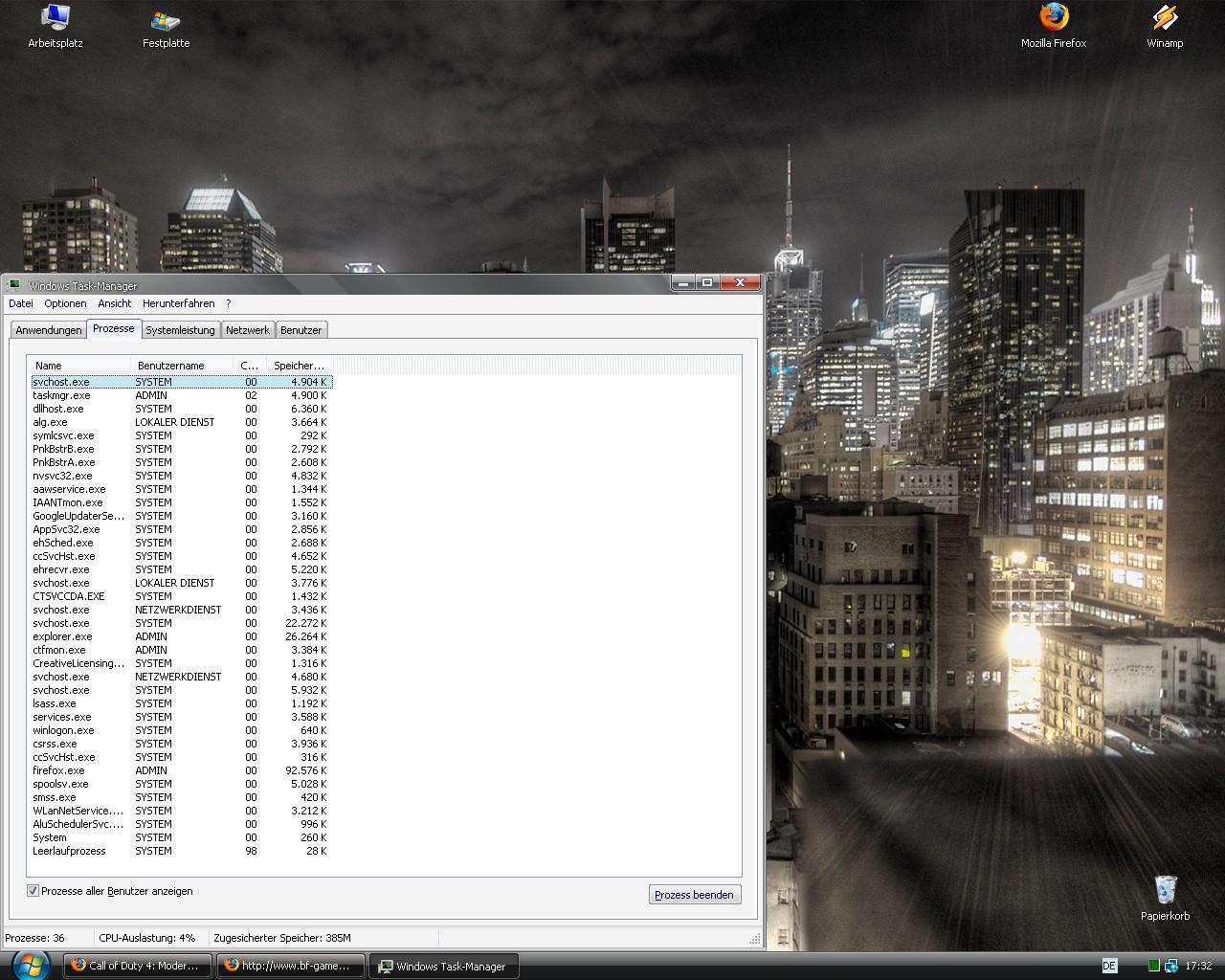Open the Ansicht menu
The image size is (1225, 980).
[115, 303]
